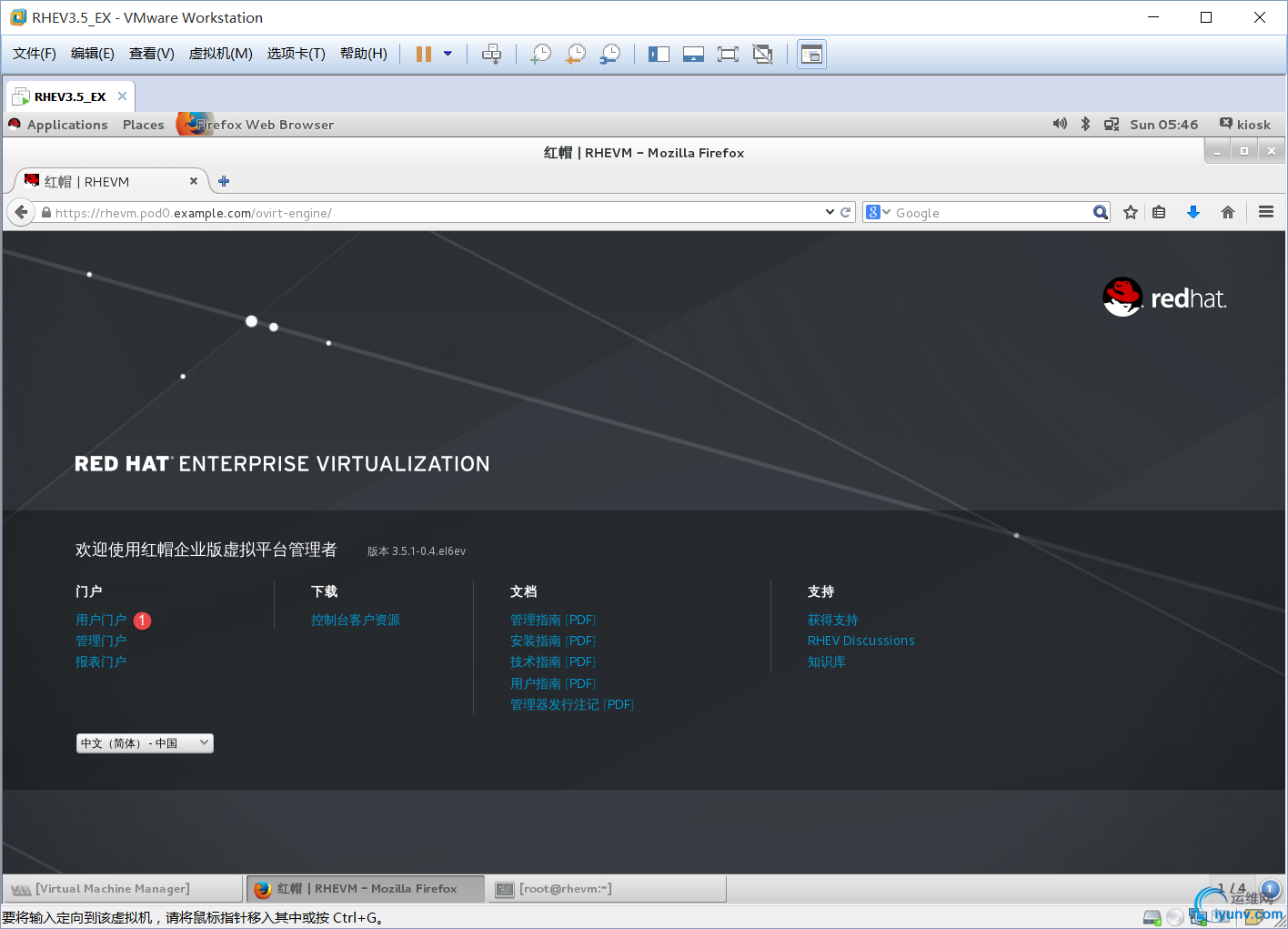Expand the 中文（简体）- 中国 language dropdown

click(145, 743)
